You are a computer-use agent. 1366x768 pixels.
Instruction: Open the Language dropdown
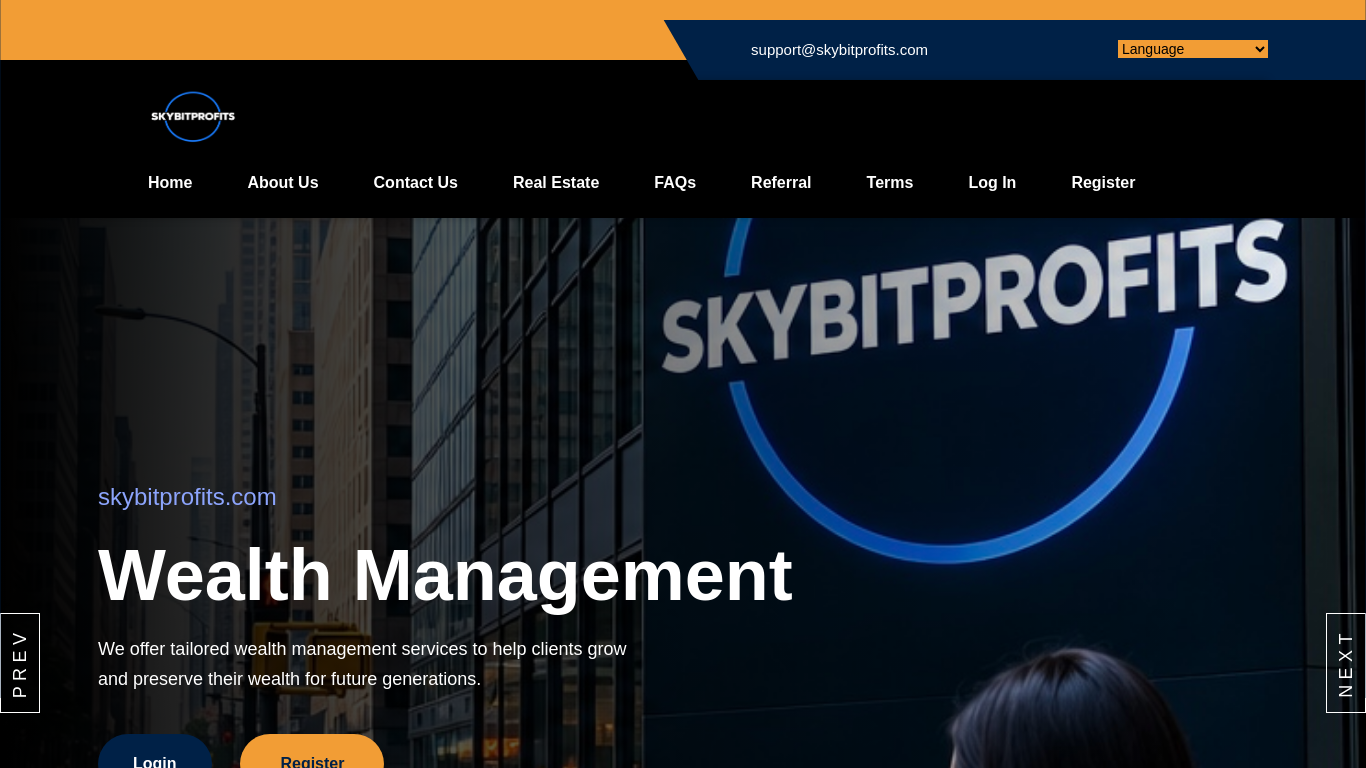(x=1192, y=49)
